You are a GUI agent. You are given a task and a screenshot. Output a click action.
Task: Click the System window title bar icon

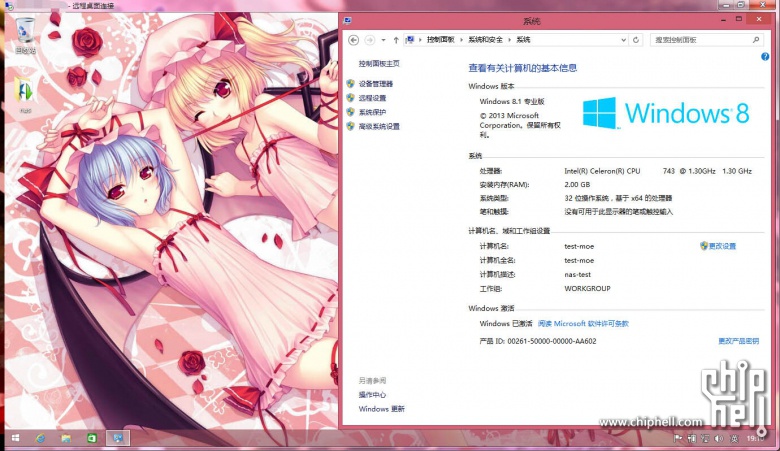tap(347, 20)
